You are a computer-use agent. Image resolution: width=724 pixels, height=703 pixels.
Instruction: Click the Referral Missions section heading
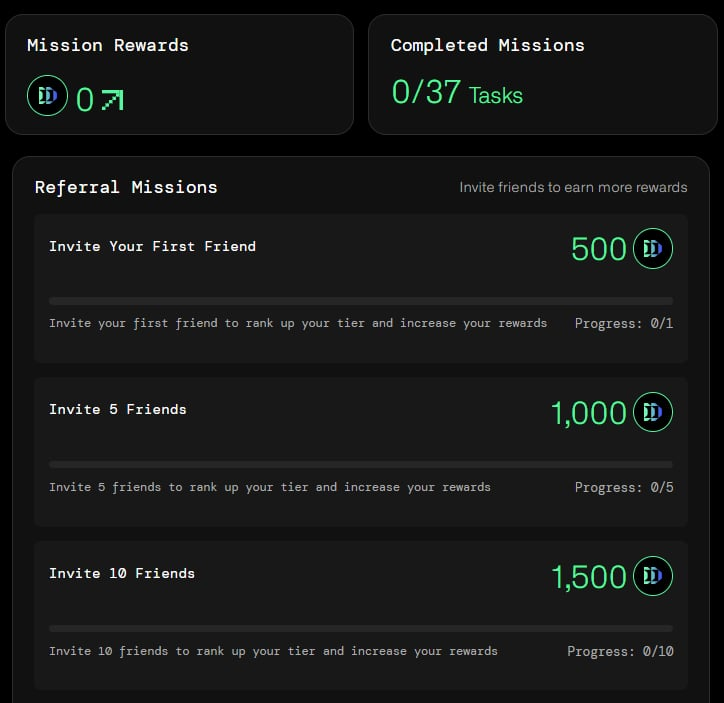pyautogui.click(x=126, y=187)
